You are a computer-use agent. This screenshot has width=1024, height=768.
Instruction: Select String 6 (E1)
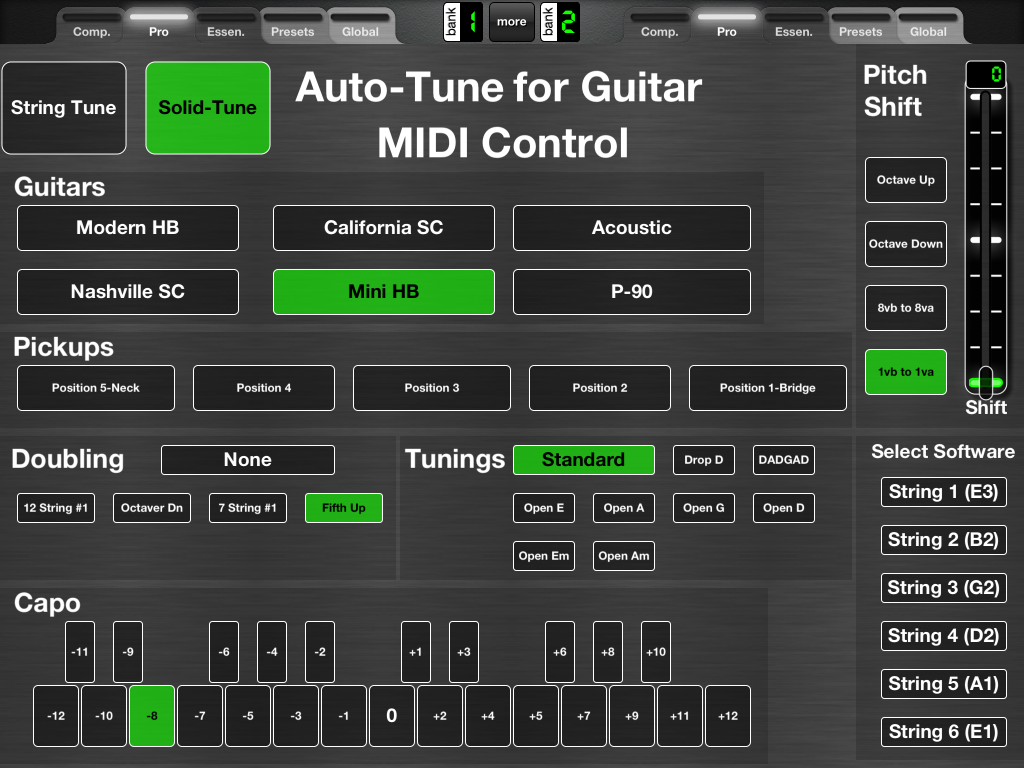click(944, 731)
